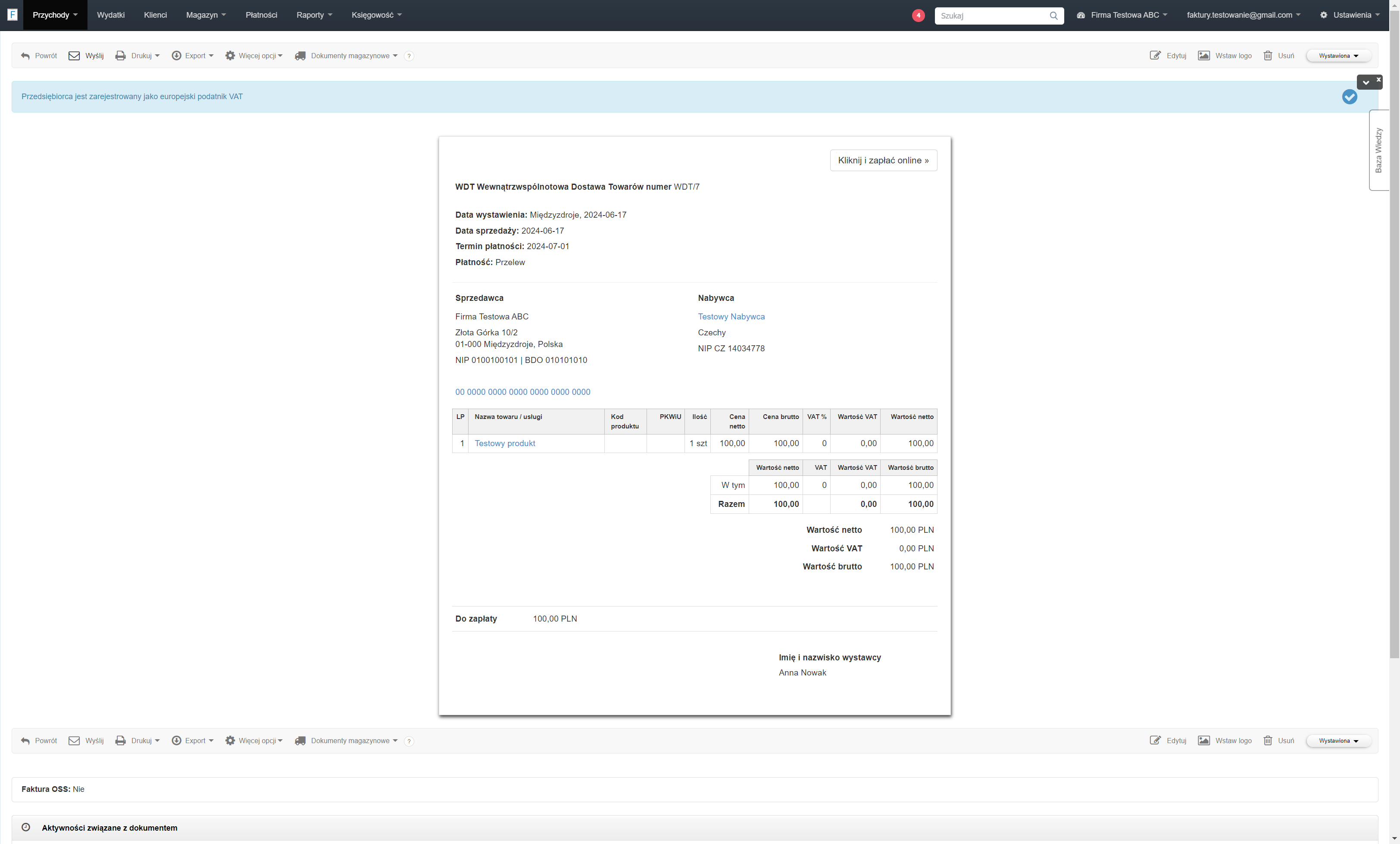The image size is (1400, 844).
Task: Click the top Drukuj printer icon
Action: (x=120, y=56)
